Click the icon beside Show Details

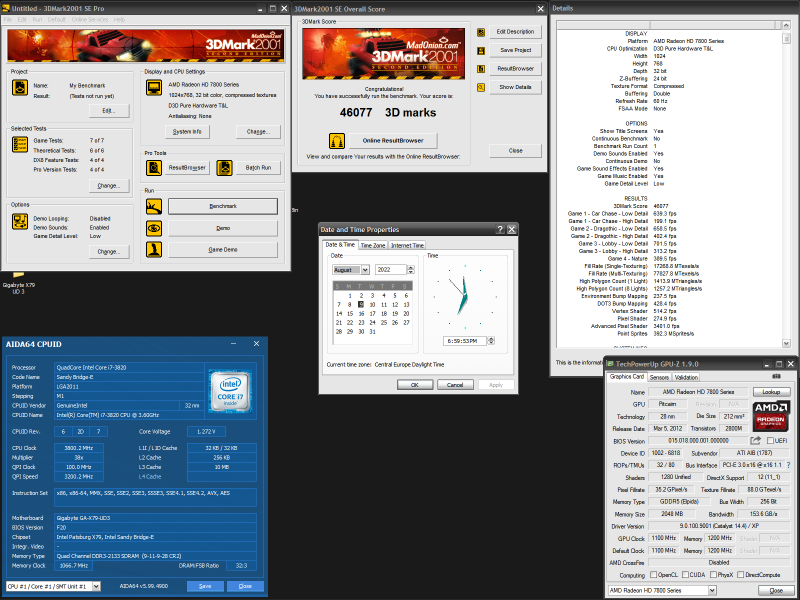click(x=481, y=87)
